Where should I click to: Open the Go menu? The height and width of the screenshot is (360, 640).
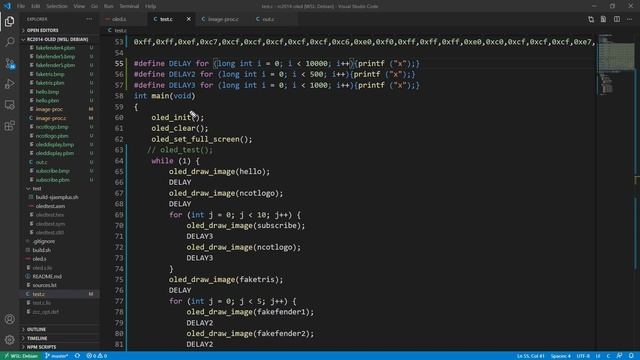pos(94,6)
